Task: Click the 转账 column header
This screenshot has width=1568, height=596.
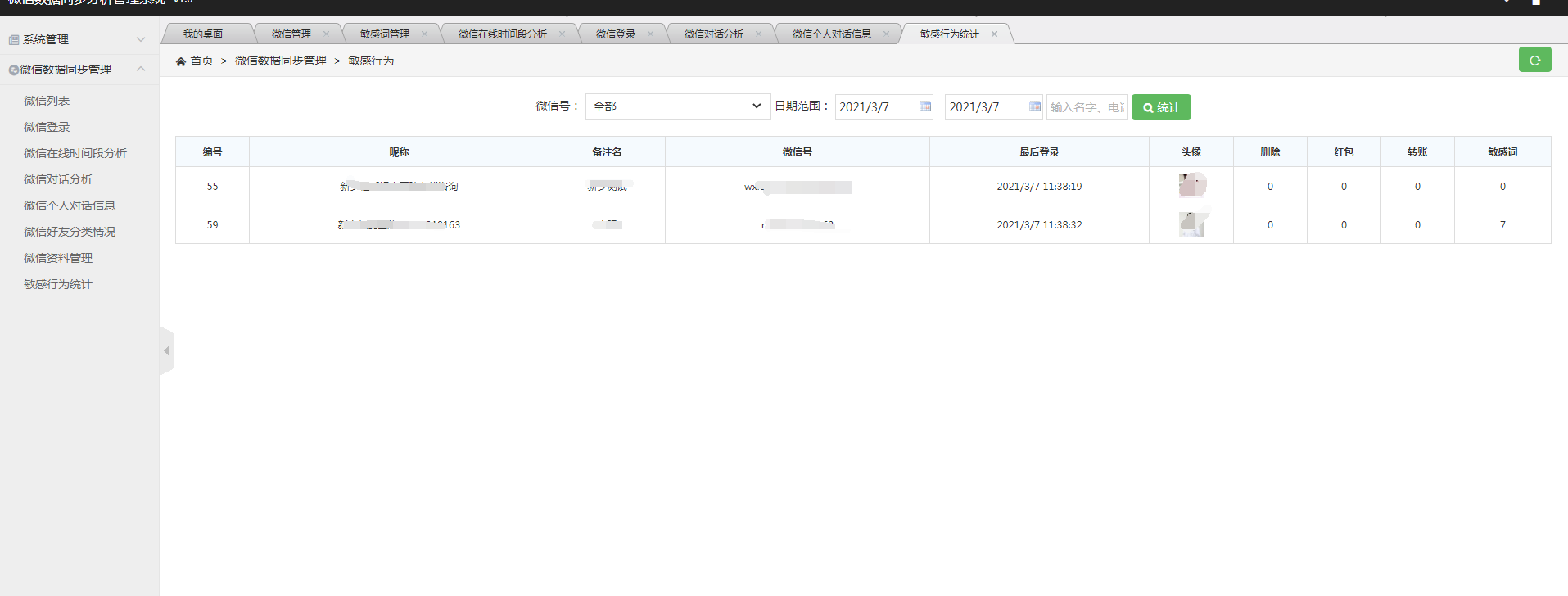Action: pos(1418,151)
